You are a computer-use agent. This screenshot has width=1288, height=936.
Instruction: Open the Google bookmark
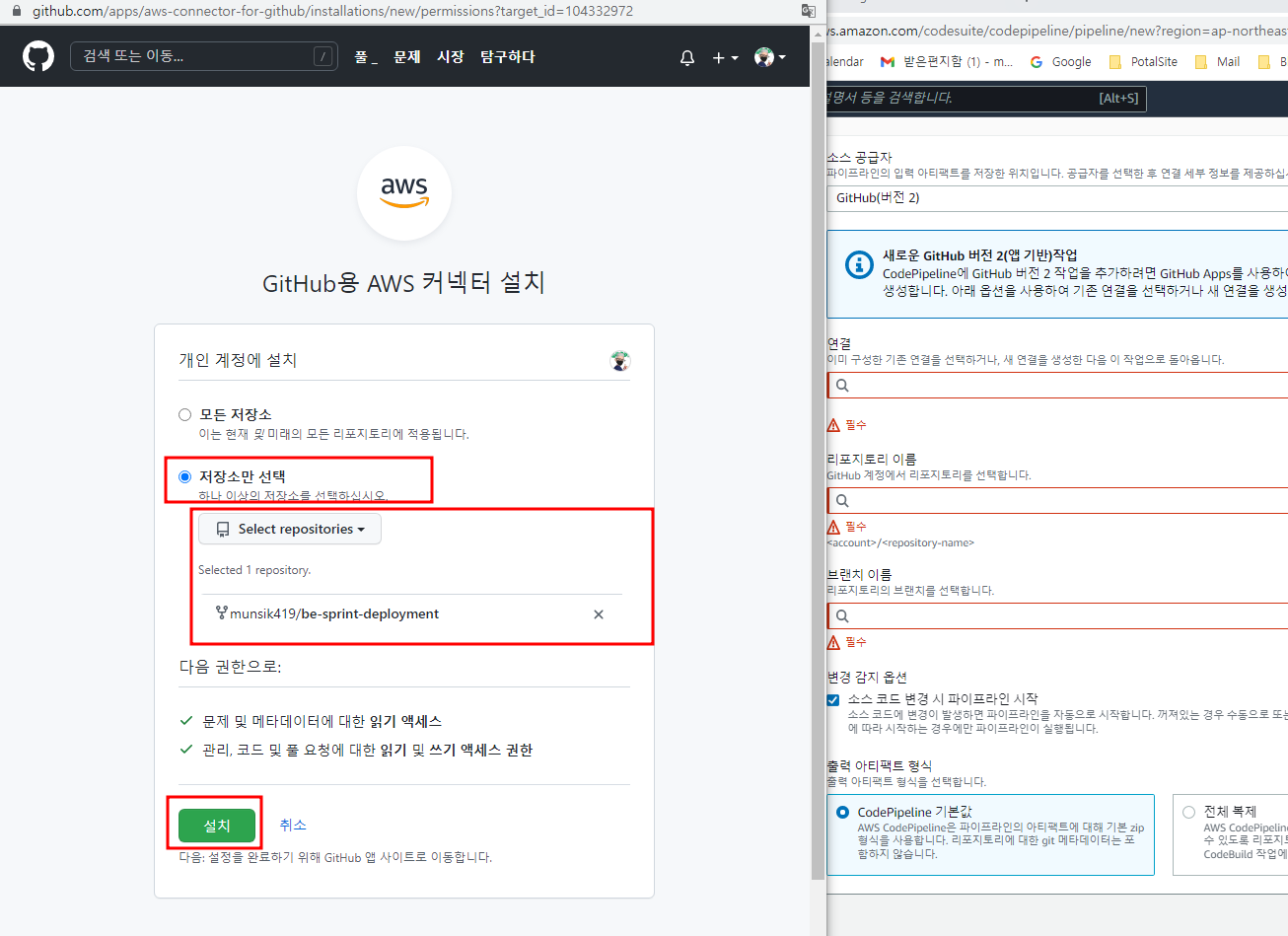point(1061,61)
